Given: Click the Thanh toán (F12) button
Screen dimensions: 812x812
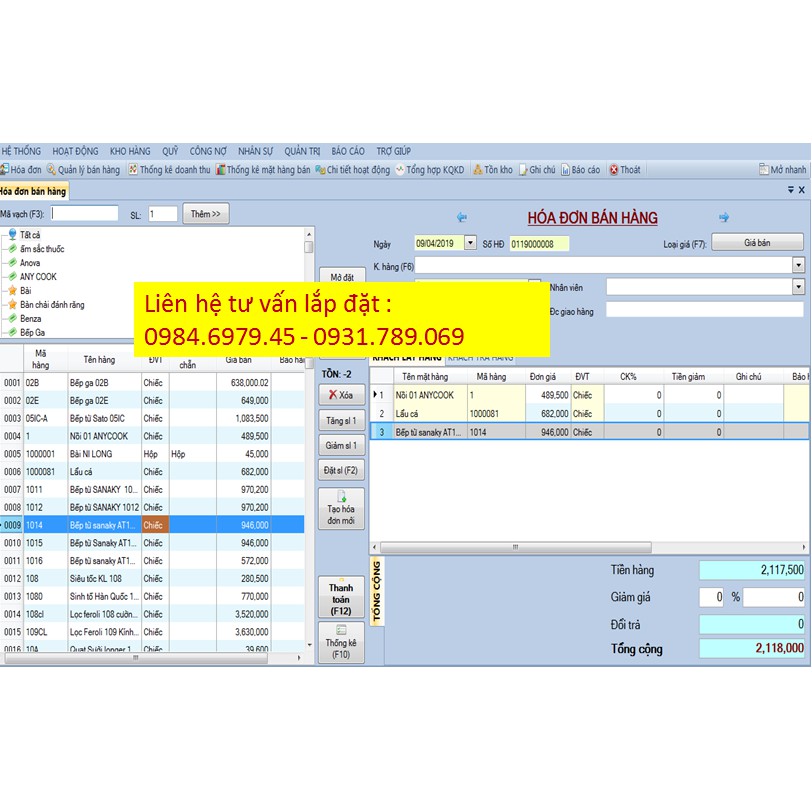Looking at the screenshot, I should (341, 599).
